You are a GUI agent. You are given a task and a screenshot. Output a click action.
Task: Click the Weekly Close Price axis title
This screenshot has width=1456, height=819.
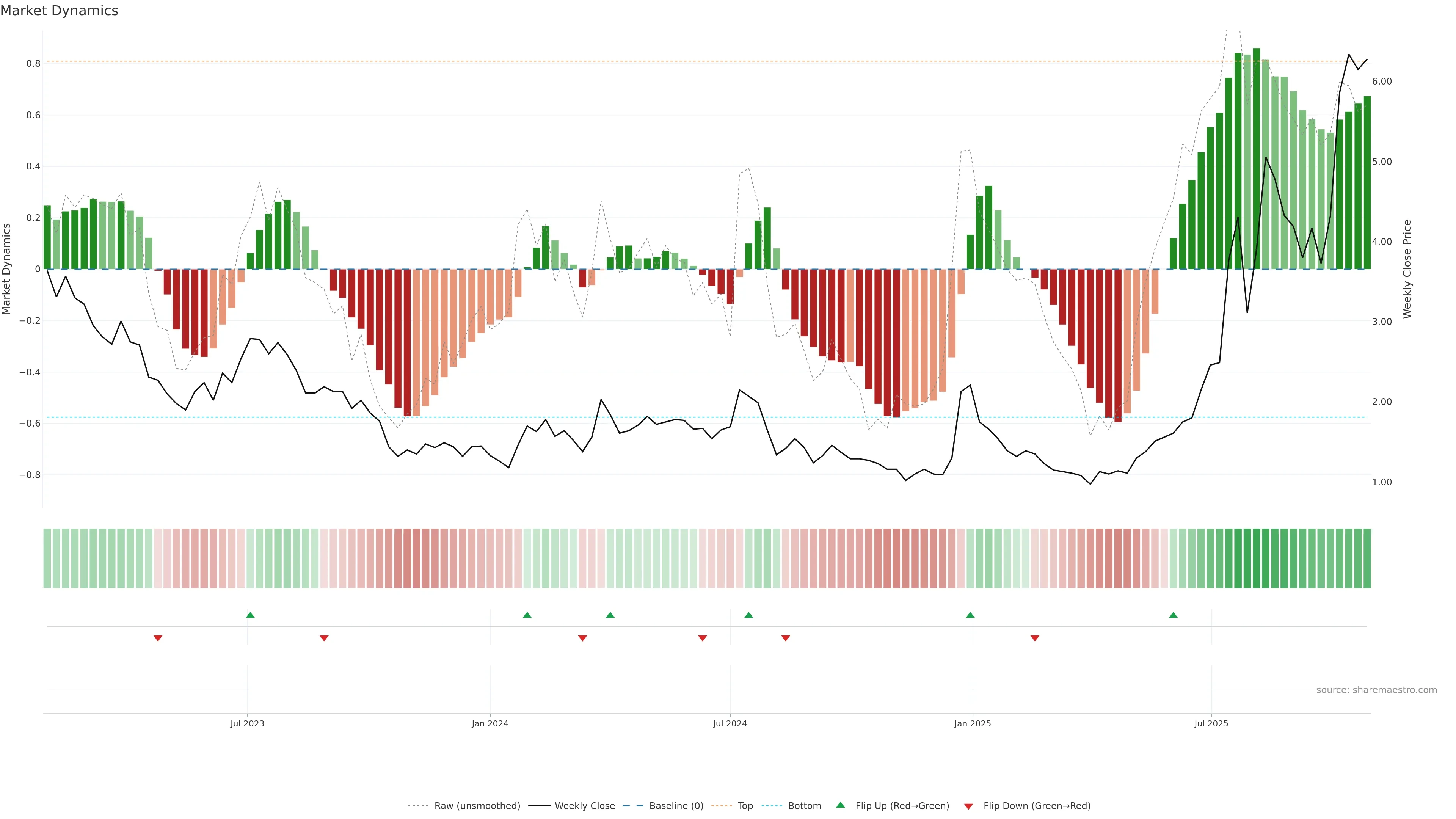coord(1407,269)
